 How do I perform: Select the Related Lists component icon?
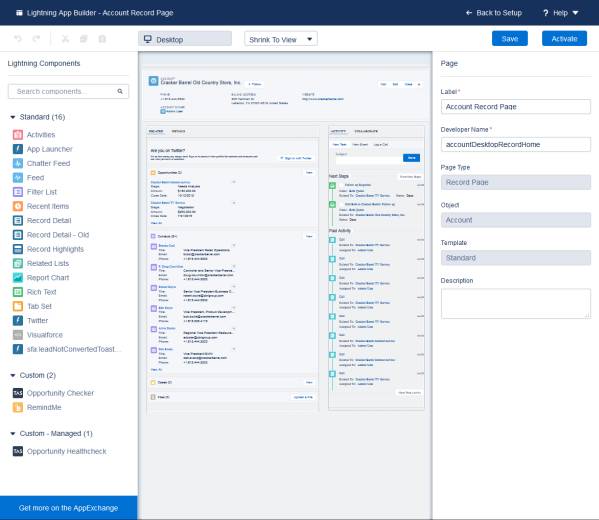click(18, 263)
